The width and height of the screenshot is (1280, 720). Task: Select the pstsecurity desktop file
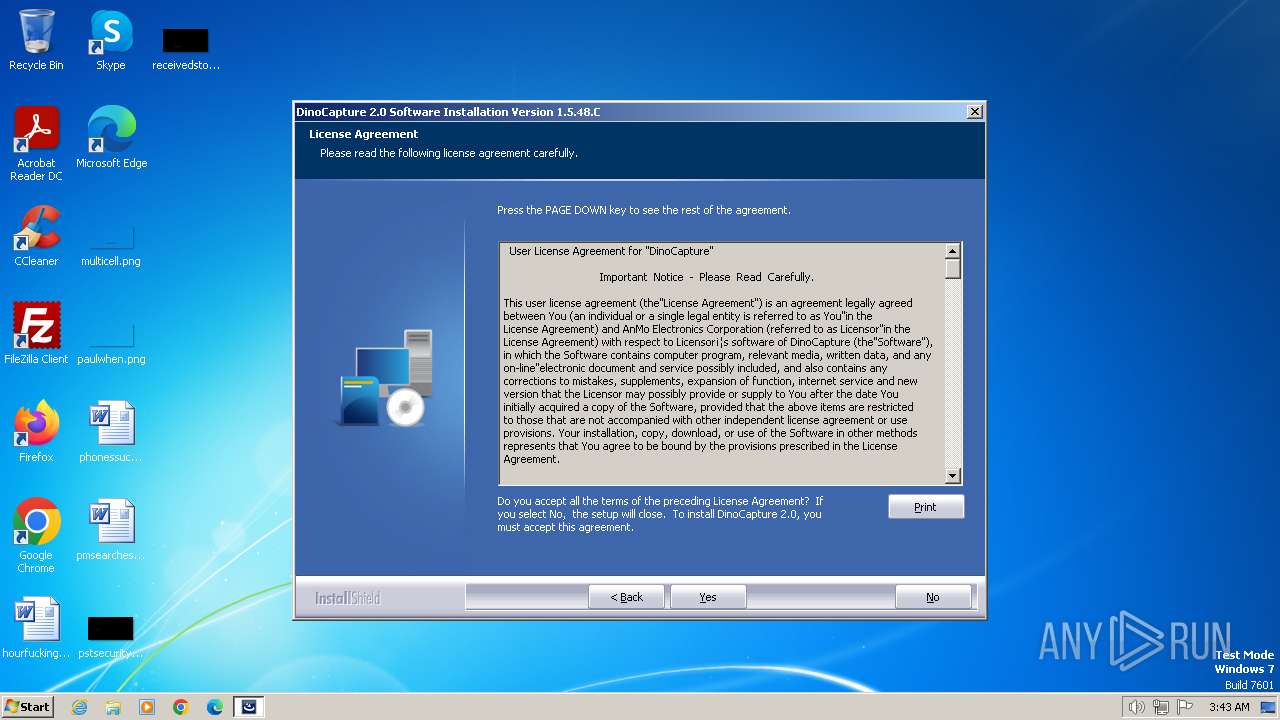tap(111, 635)
